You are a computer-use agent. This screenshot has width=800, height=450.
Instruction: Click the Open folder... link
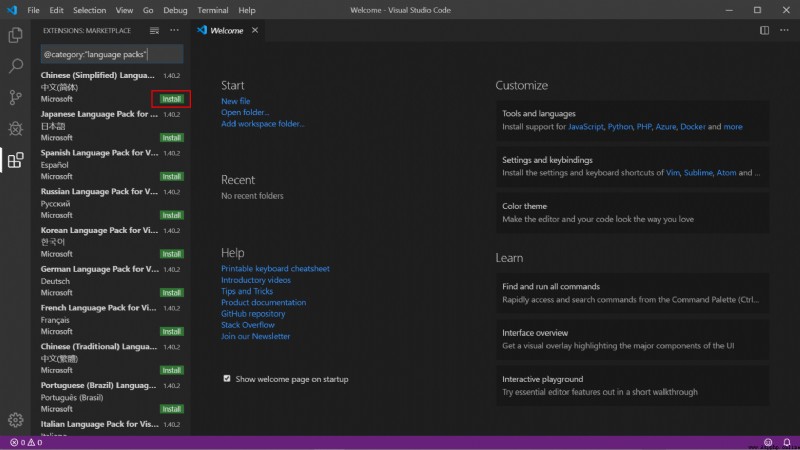245,112
